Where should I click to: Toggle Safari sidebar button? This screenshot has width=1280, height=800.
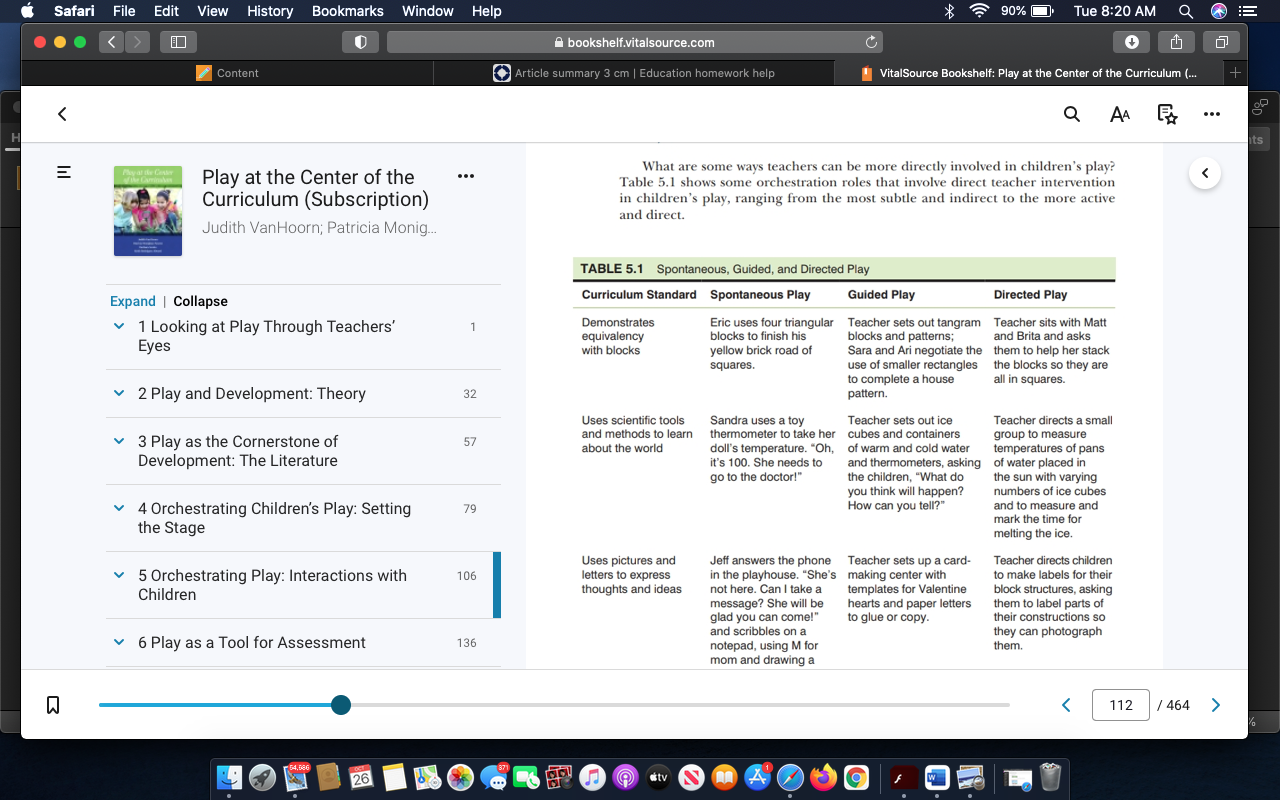tap(178, 42)
